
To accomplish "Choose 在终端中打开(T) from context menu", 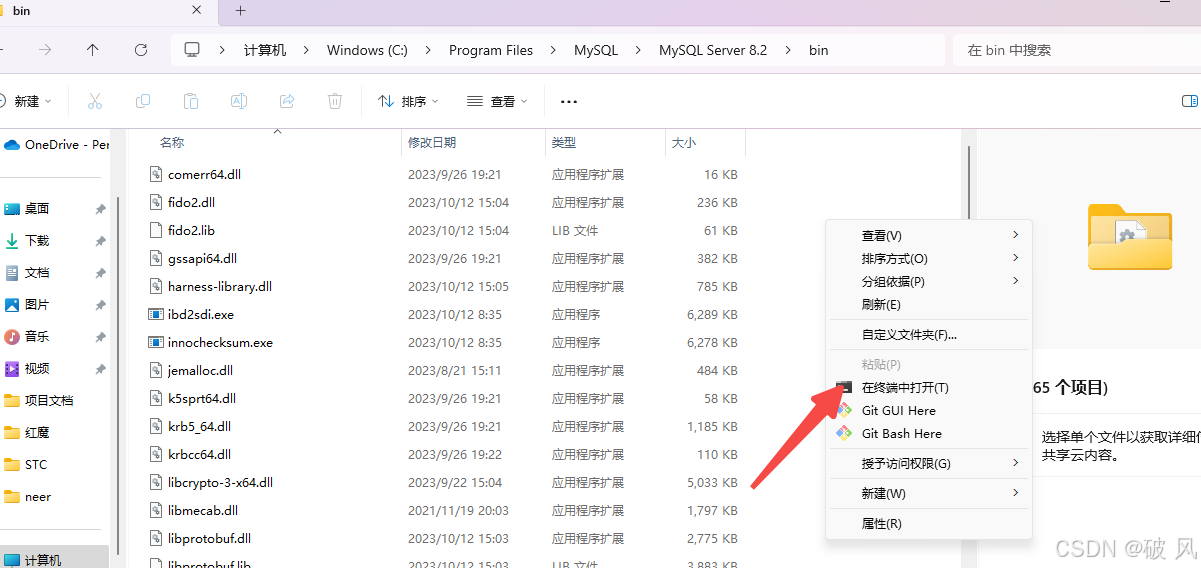I will pos(930,387).
